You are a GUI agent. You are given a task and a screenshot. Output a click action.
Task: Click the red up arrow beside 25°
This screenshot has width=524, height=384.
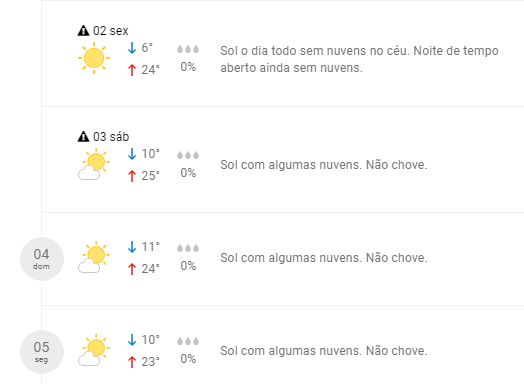(x=132, y=176)
